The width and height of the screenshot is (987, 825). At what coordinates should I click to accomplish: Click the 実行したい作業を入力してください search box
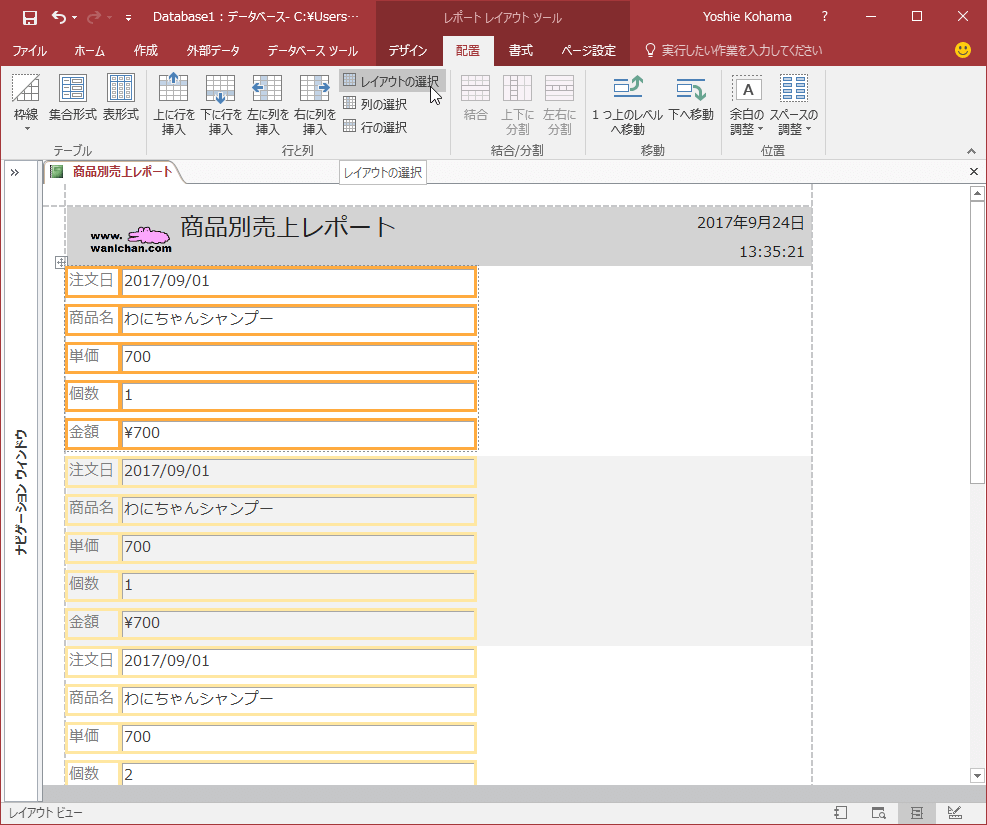[x=734, y=50]
